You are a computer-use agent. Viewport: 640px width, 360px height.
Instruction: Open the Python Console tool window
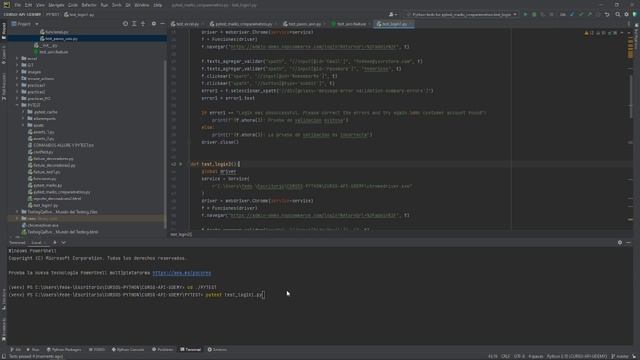pyautogui.click(x=128, y=350)
